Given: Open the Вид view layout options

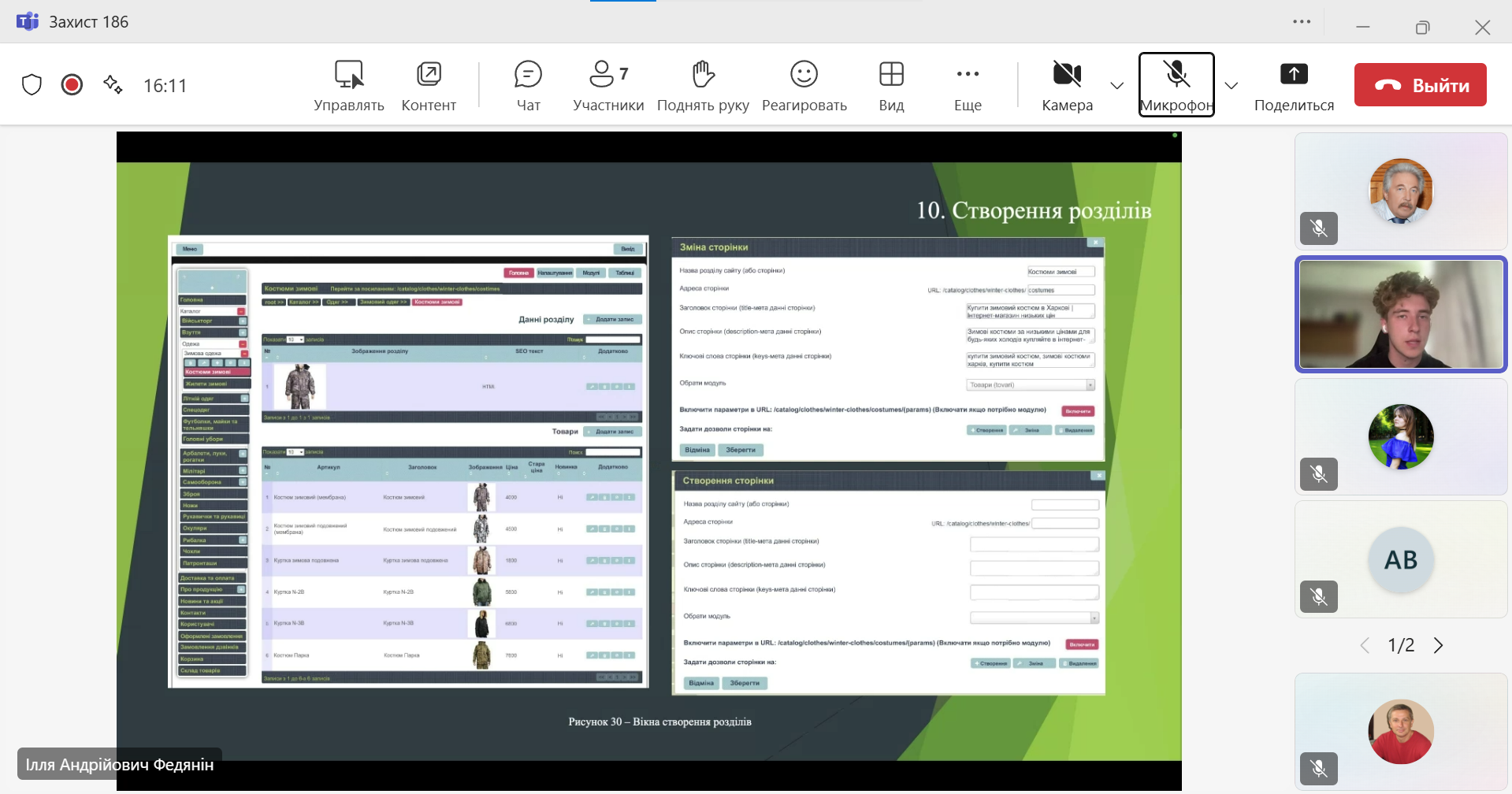Looking at the screenshot, I should pyautogui.click(x=891, y=85).
